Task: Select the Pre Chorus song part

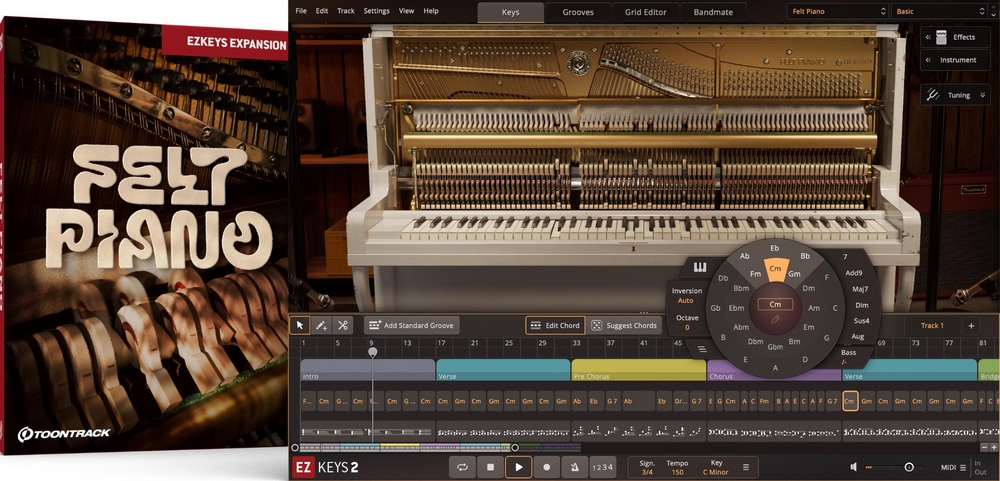Action: (x=638, y=370)
